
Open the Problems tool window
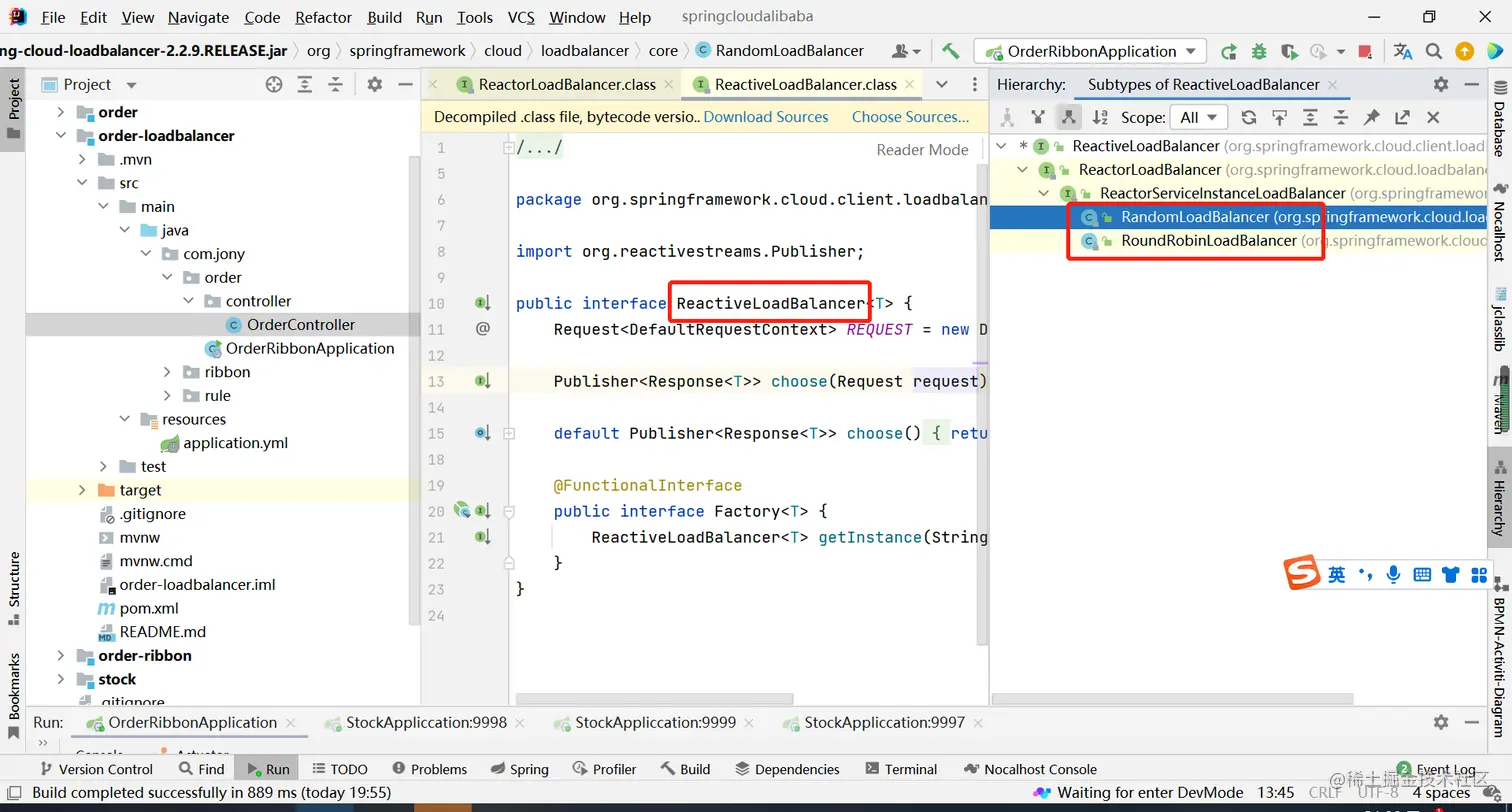click(x=430, y=769)
